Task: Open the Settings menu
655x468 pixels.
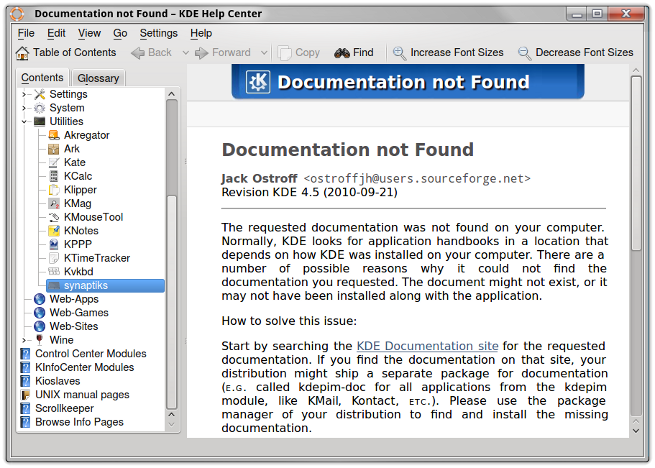Action: 158,33
